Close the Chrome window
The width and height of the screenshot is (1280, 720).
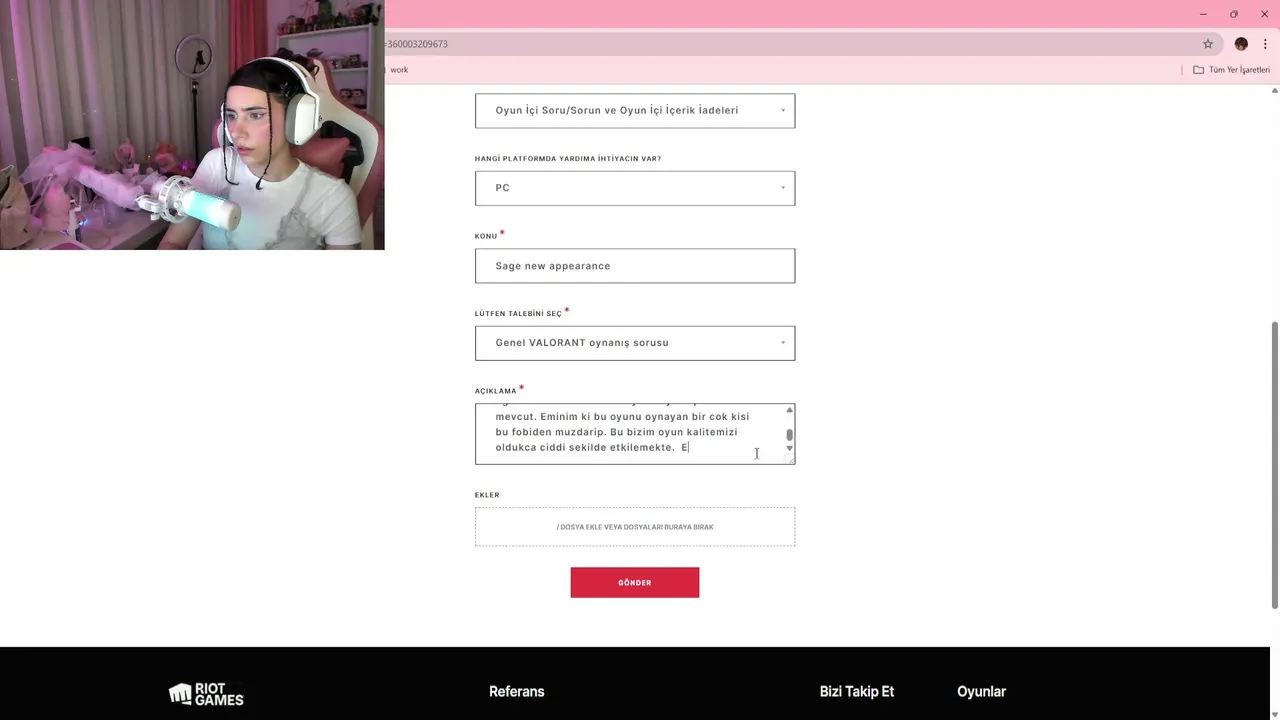(x=1264, y=14)
